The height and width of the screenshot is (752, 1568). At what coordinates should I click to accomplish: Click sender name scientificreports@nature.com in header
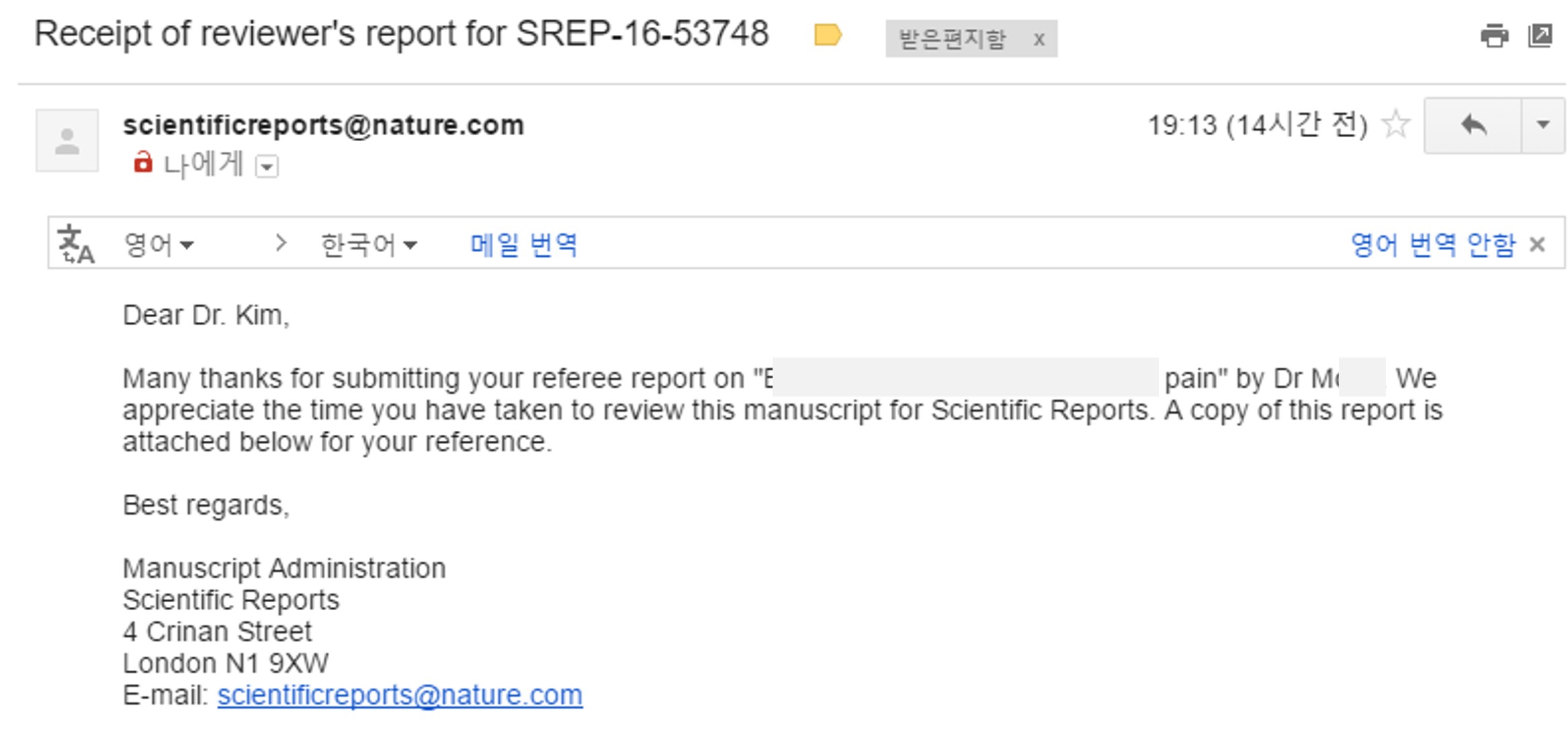tap(323, 126)
